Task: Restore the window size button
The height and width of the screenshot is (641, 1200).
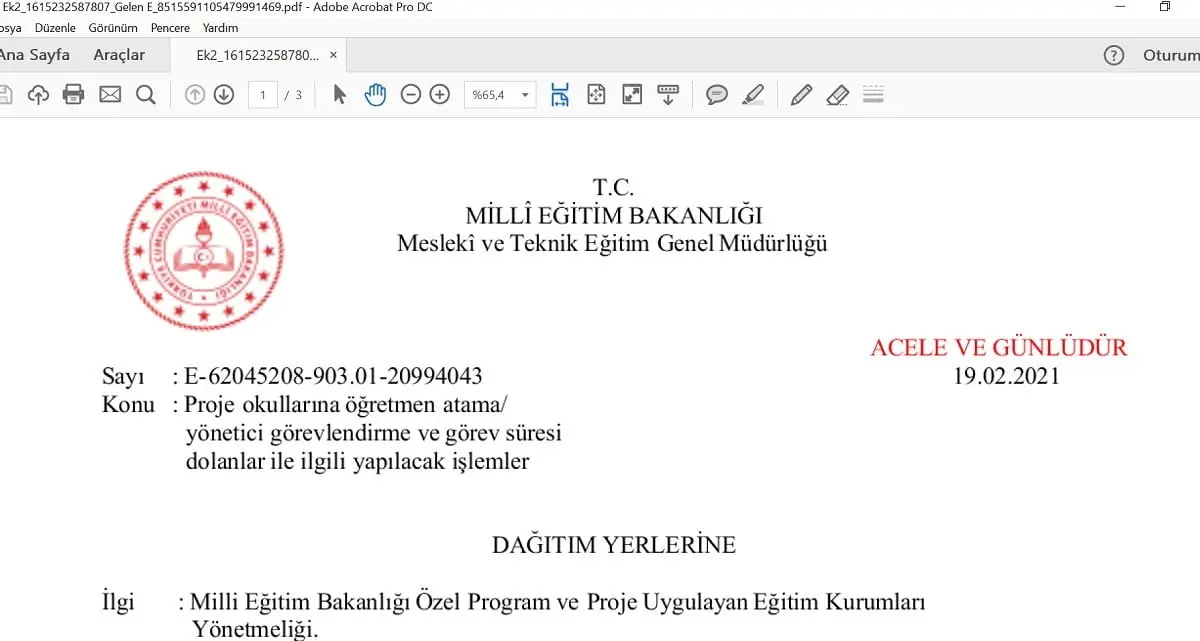Action: [x=1165, y=7]
